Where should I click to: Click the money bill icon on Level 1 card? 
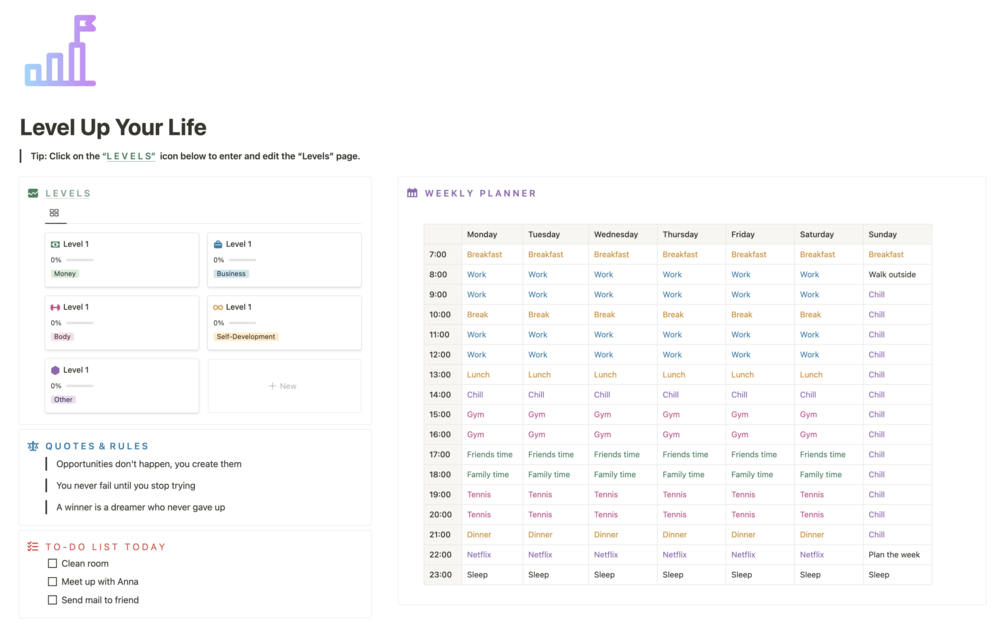point(55,244)
